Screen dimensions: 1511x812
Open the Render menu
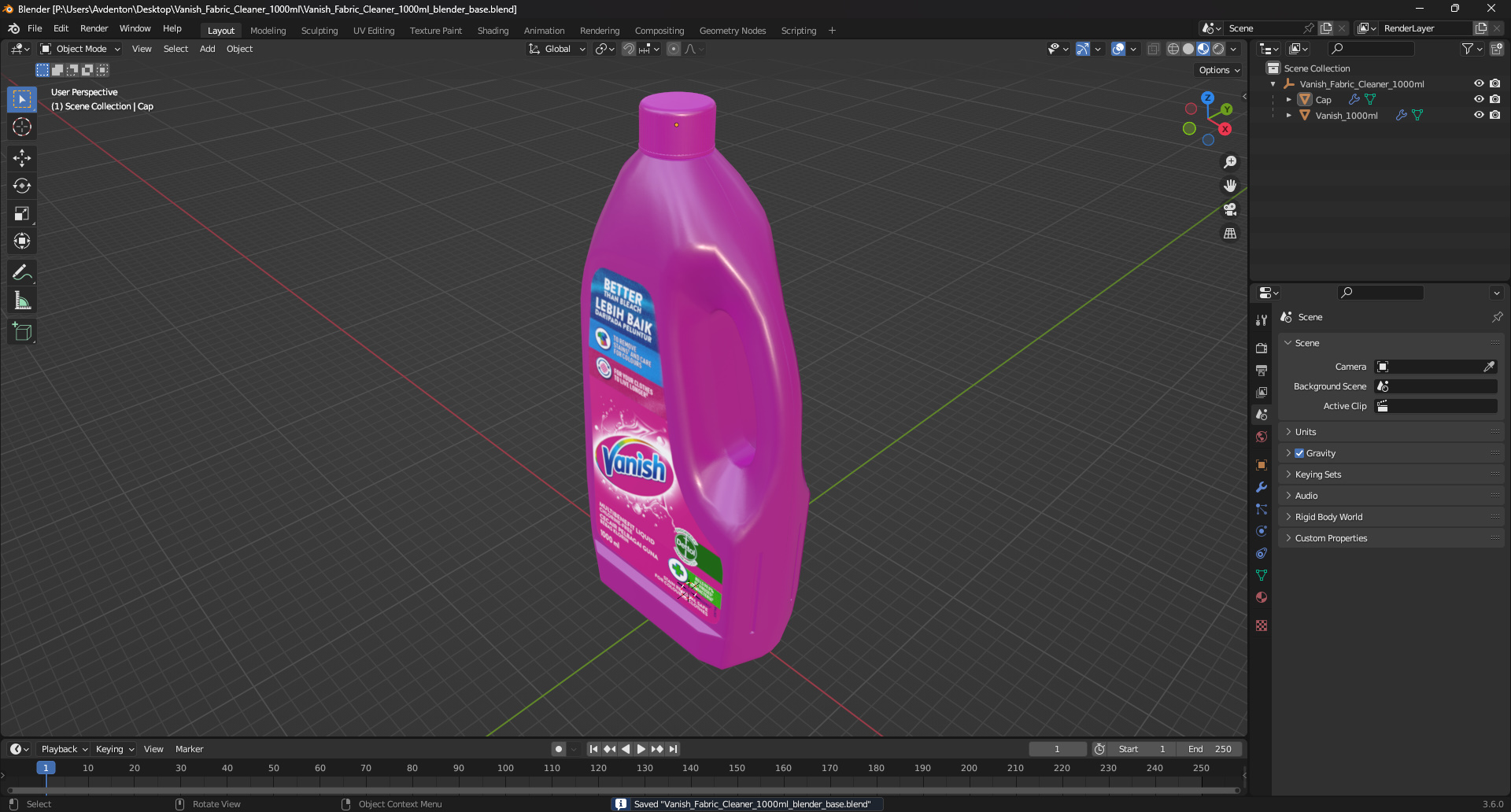[x=94, y=28]
